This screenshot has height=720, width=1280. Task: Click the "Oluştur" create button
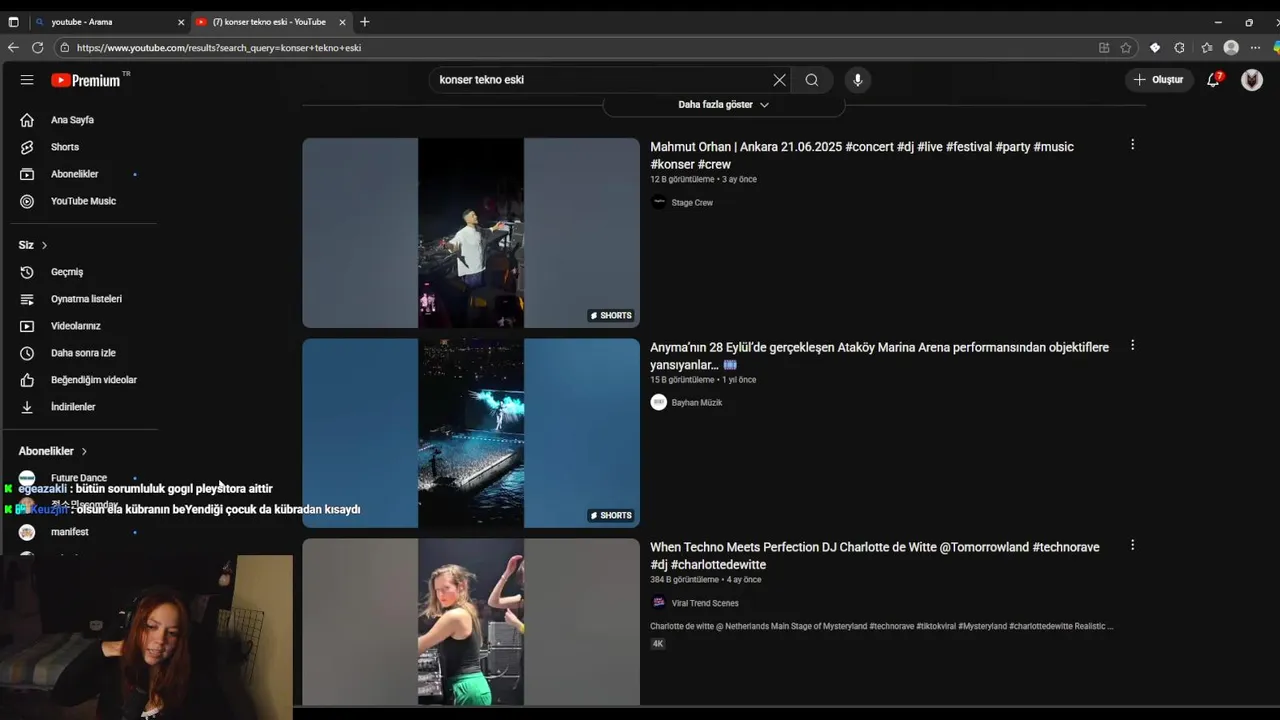pos(1159,80)
